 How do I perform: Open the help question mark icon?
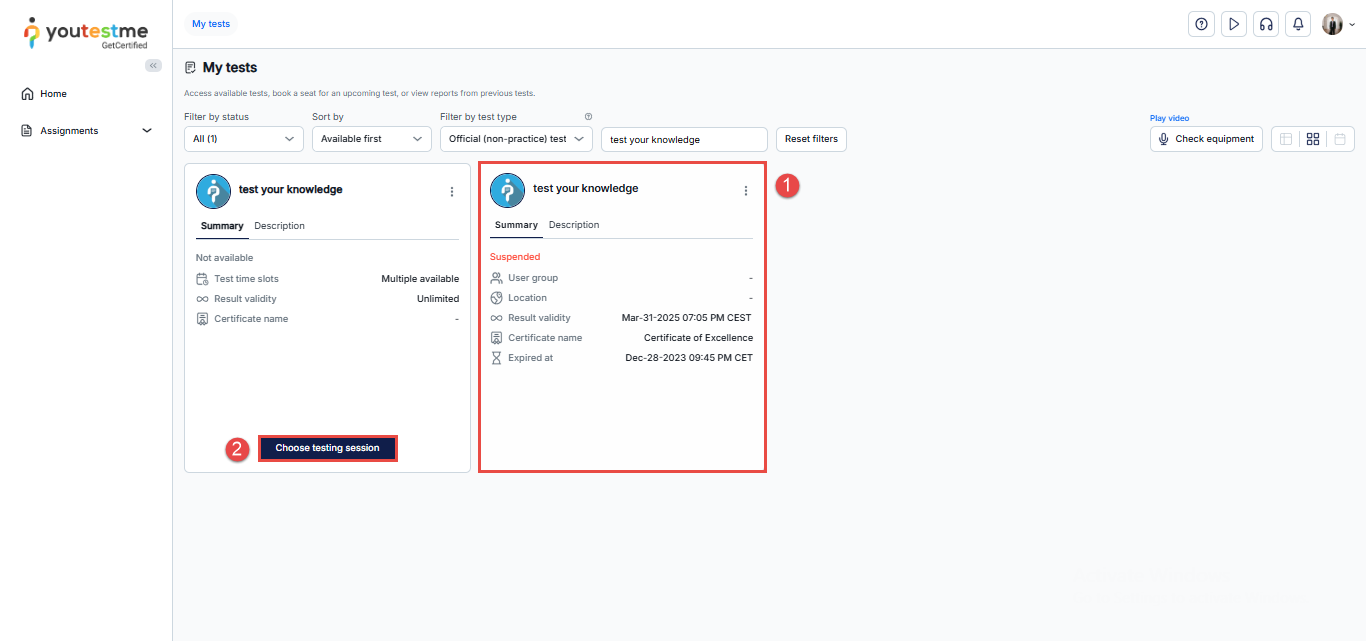pyautogui.click(x=1201, y=24)
